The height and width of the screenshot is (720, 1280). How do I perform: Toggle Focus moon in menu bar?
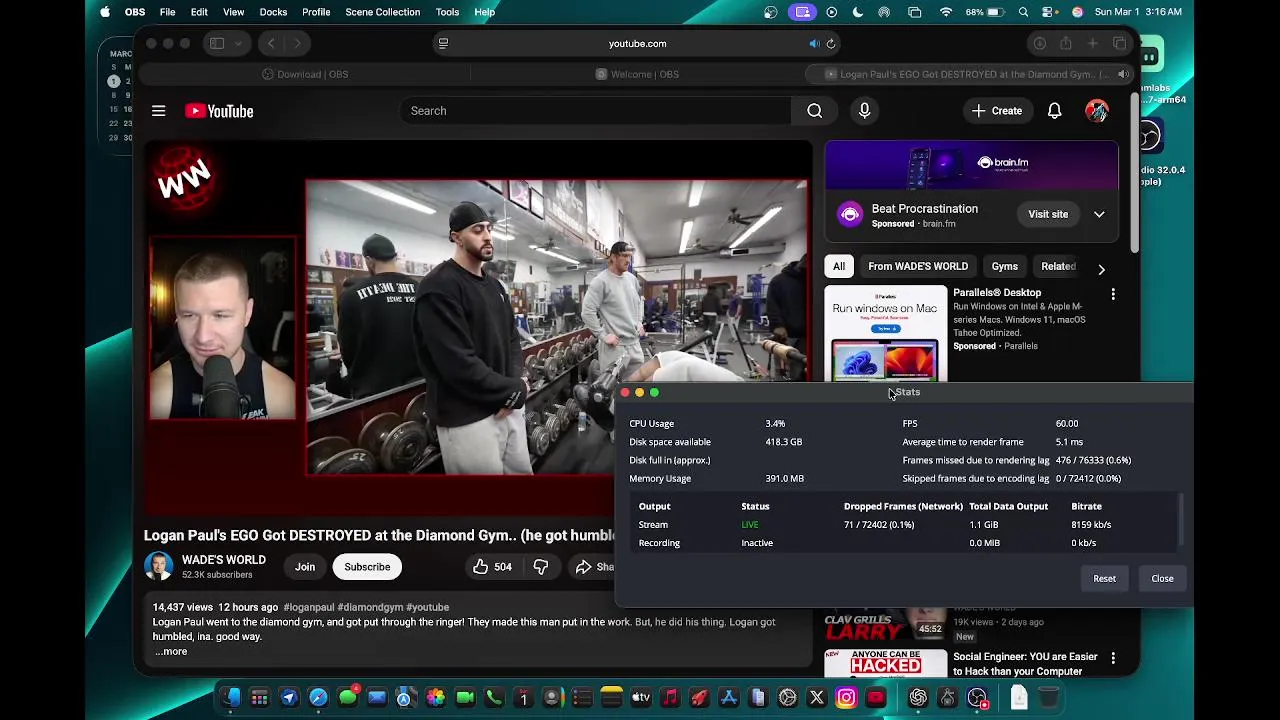[x=858, y=12]
